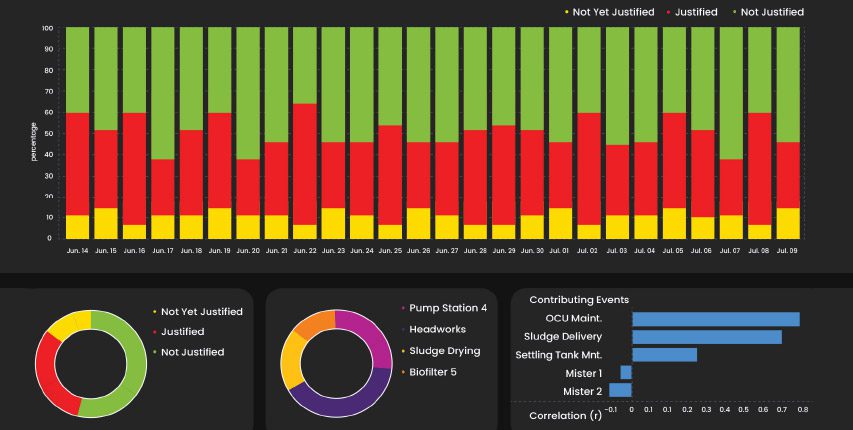Toggle 'Not Yet Justified' in the top chart legend
This screenshot has width=853, height=430.
point(613,12)
